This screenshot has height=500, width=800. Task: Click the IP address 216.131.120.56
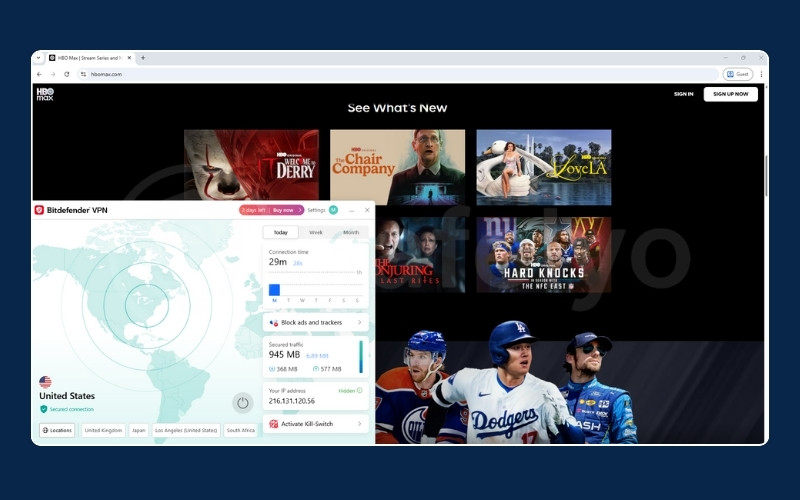292,401
